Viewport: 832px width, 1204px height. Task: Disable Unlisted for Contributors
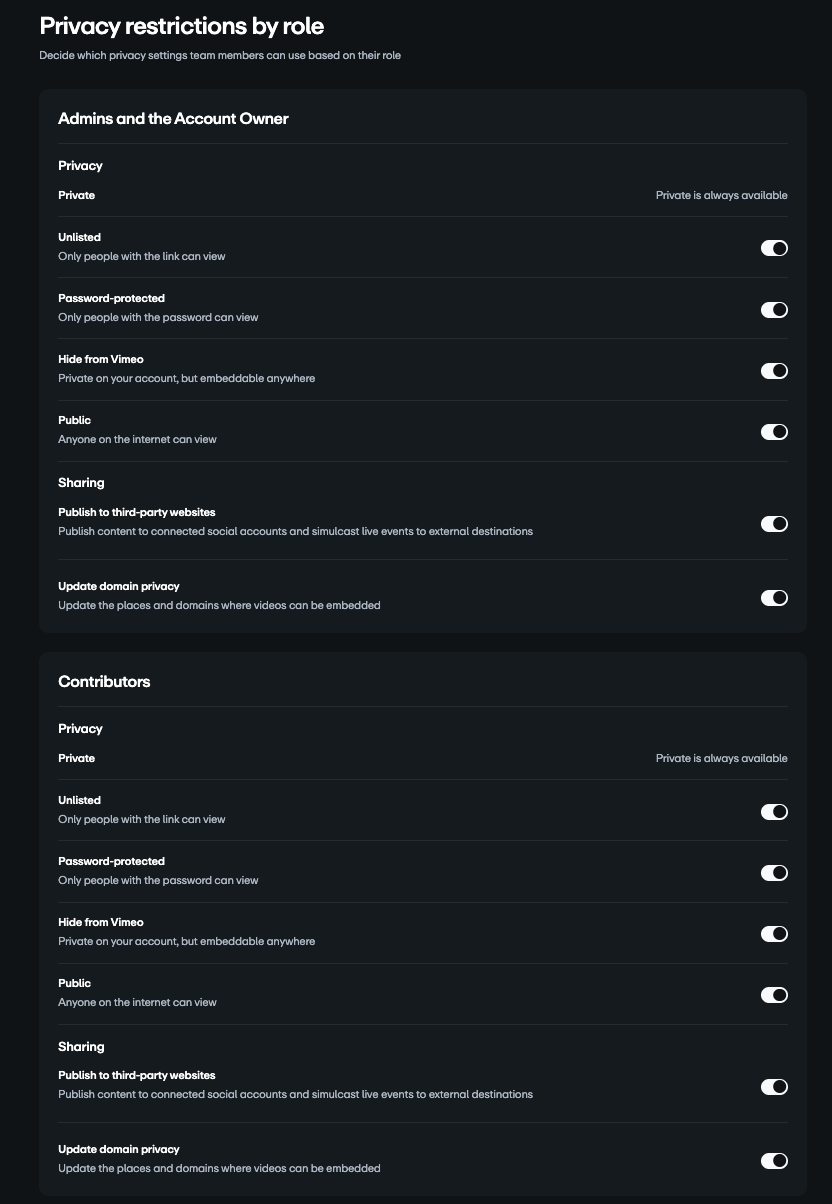774,812
